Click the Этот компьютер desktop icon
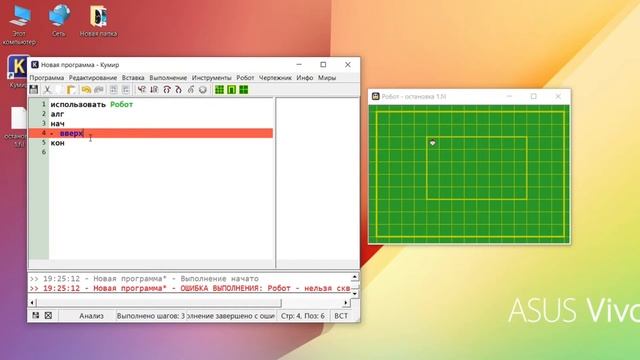640x360 pixels. (x=19, y=24)
